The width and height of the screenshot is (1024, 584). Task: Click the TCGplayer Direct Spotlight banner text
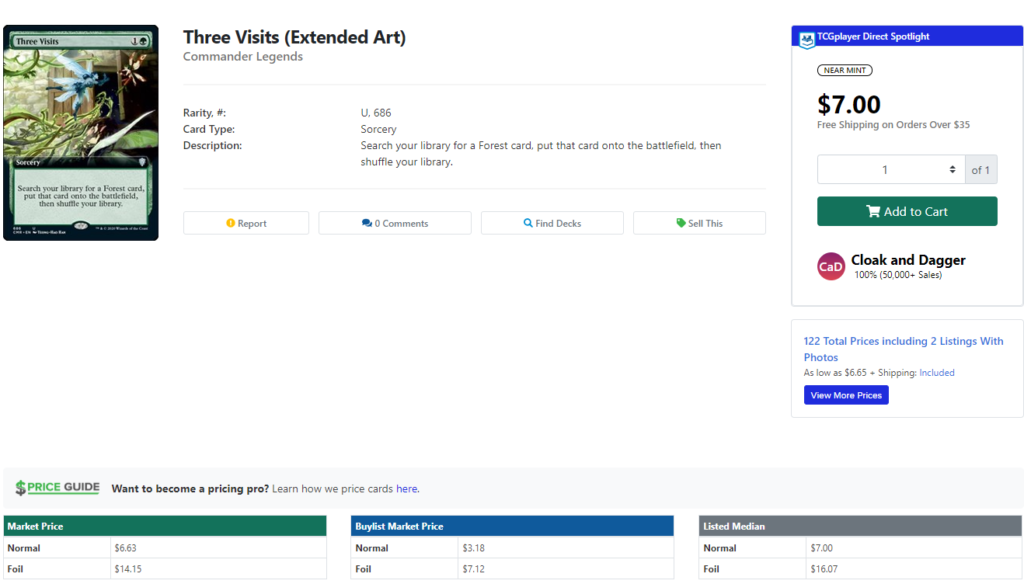pos(873,37)
